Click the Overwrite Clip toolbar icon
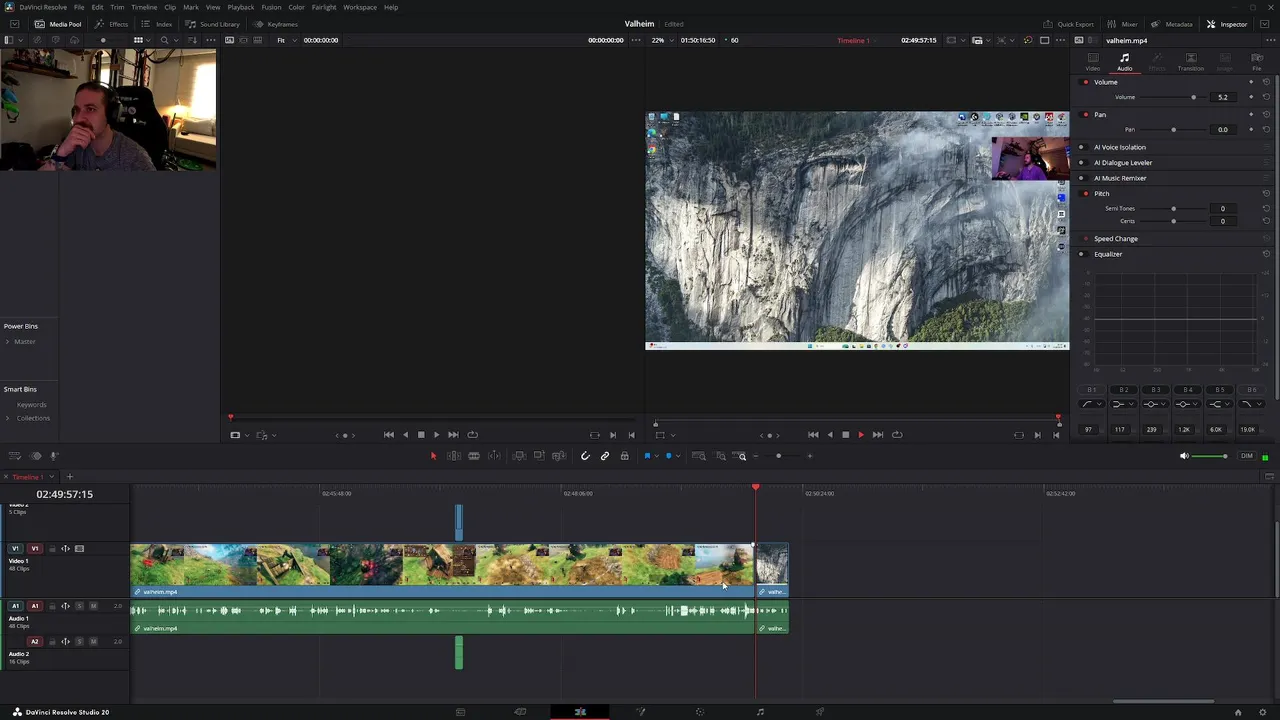 pos(539,456)
